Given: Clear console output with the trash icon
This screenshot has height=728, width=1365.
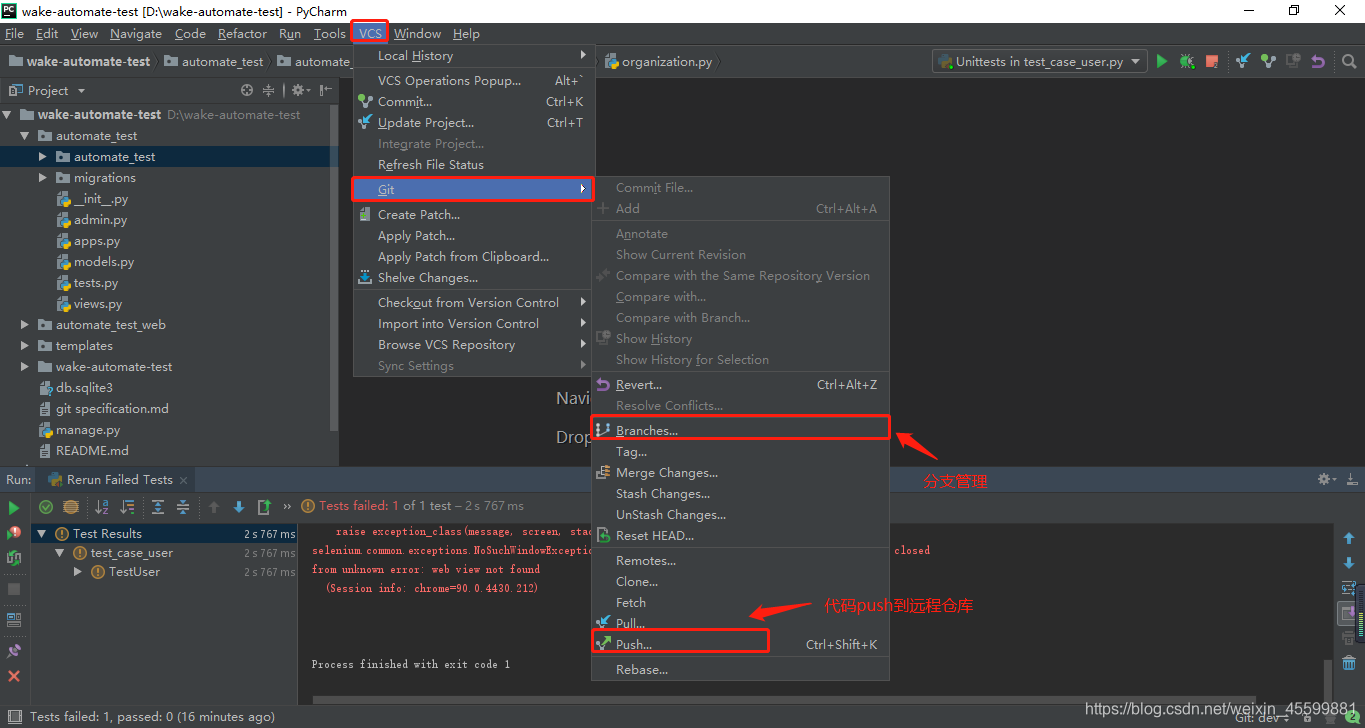Looking at the screenshot, I should (1349, 662).
